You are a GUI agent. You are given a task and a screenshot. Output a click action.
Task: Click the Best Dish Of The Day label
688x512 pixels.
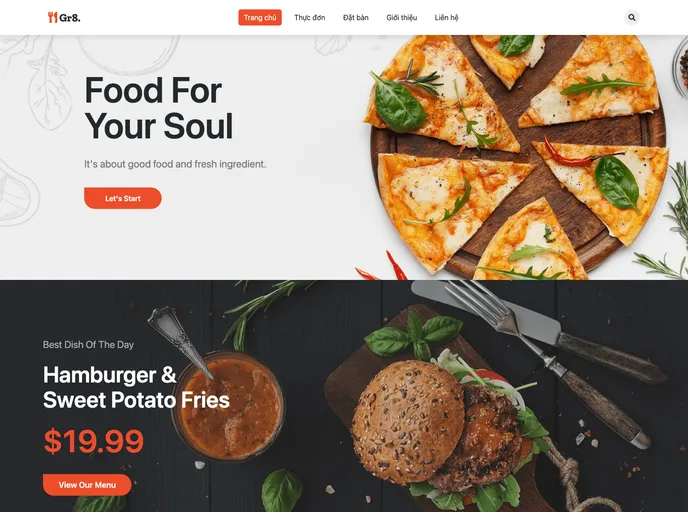click(x=88, y=345)
